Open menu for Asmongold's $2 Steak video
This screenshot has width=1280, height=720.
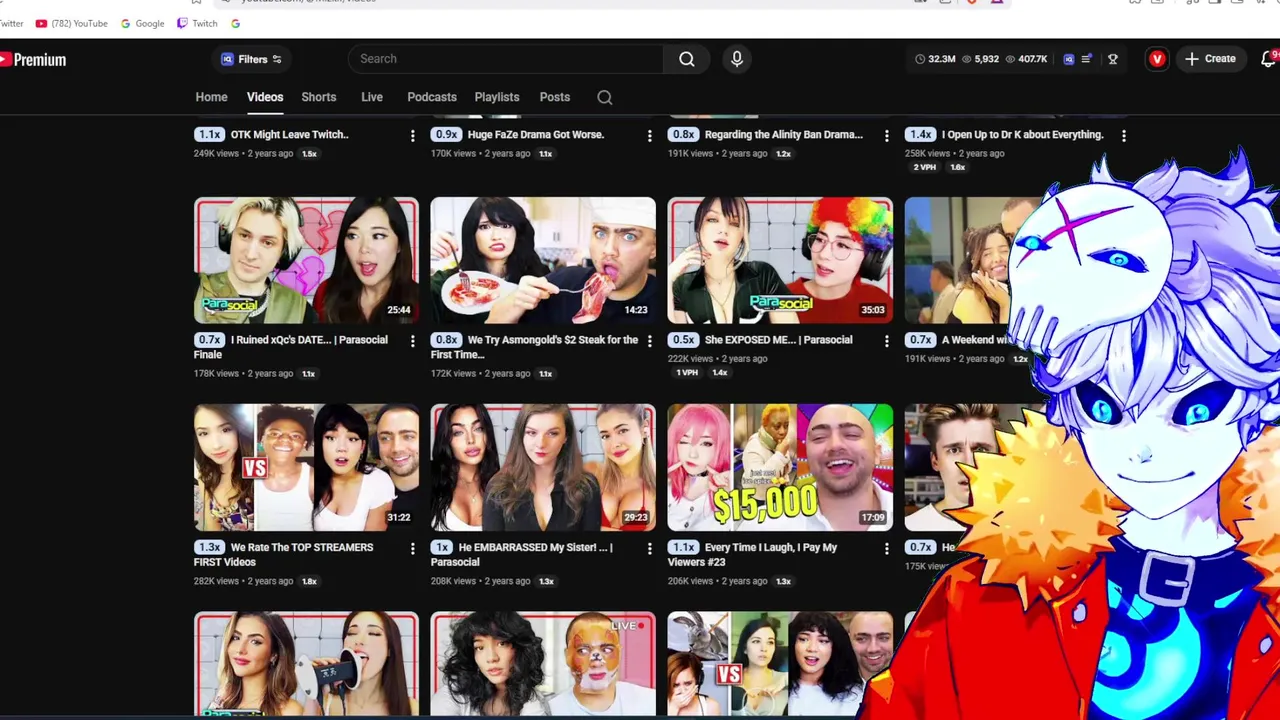tap(649, 341)
